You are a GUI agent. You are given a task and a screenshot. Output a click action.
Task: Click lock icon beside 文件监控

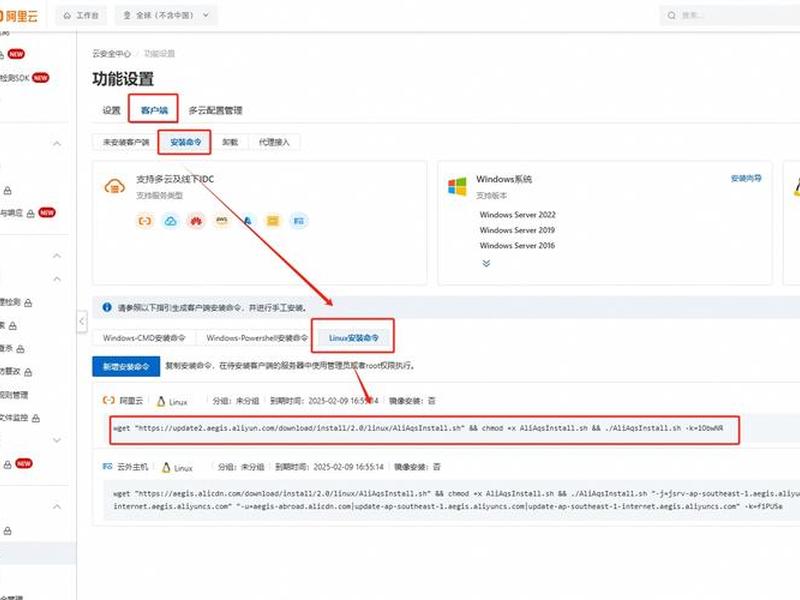point(36,418)
